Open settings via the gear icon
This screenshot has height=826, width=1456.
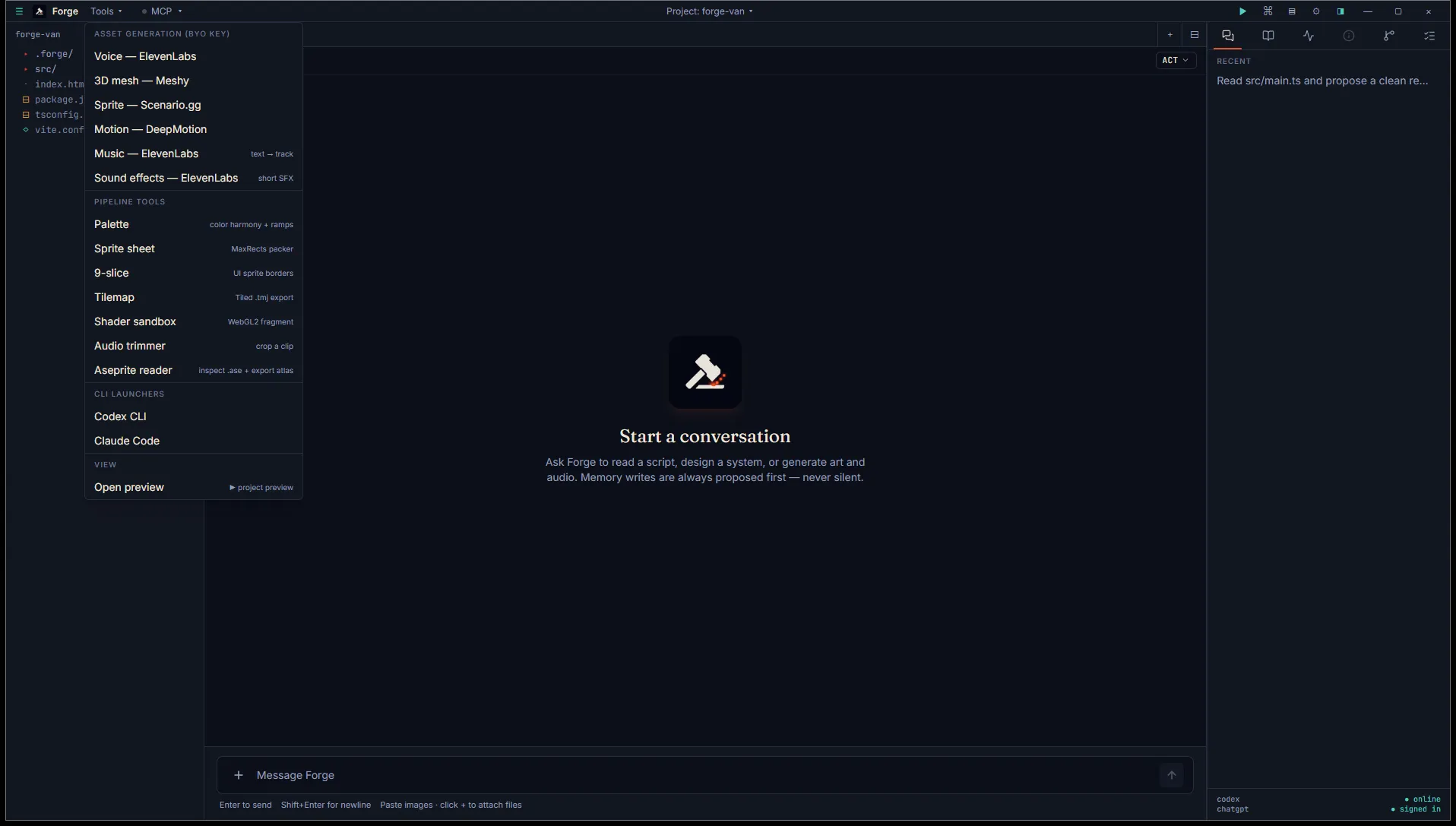(x=1316, y=11)
